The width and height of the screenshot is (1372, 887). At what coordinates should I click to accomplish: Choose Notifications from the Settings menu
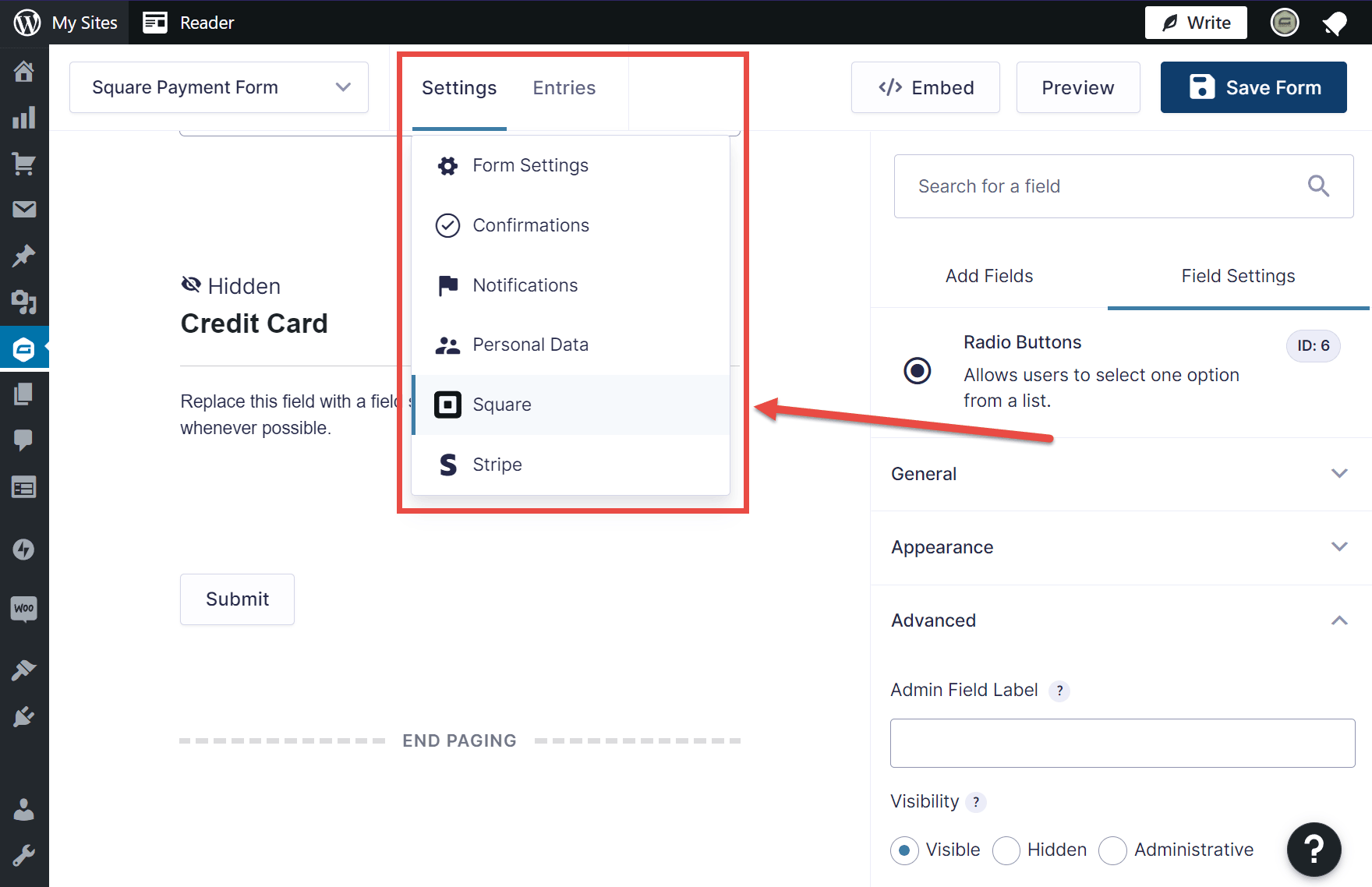coord(571,285)
